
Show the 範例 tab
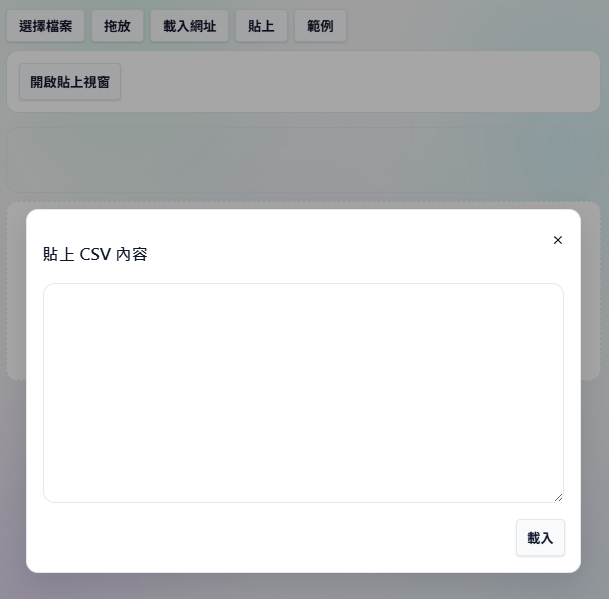pyautogui.click(x=320, y=26)
